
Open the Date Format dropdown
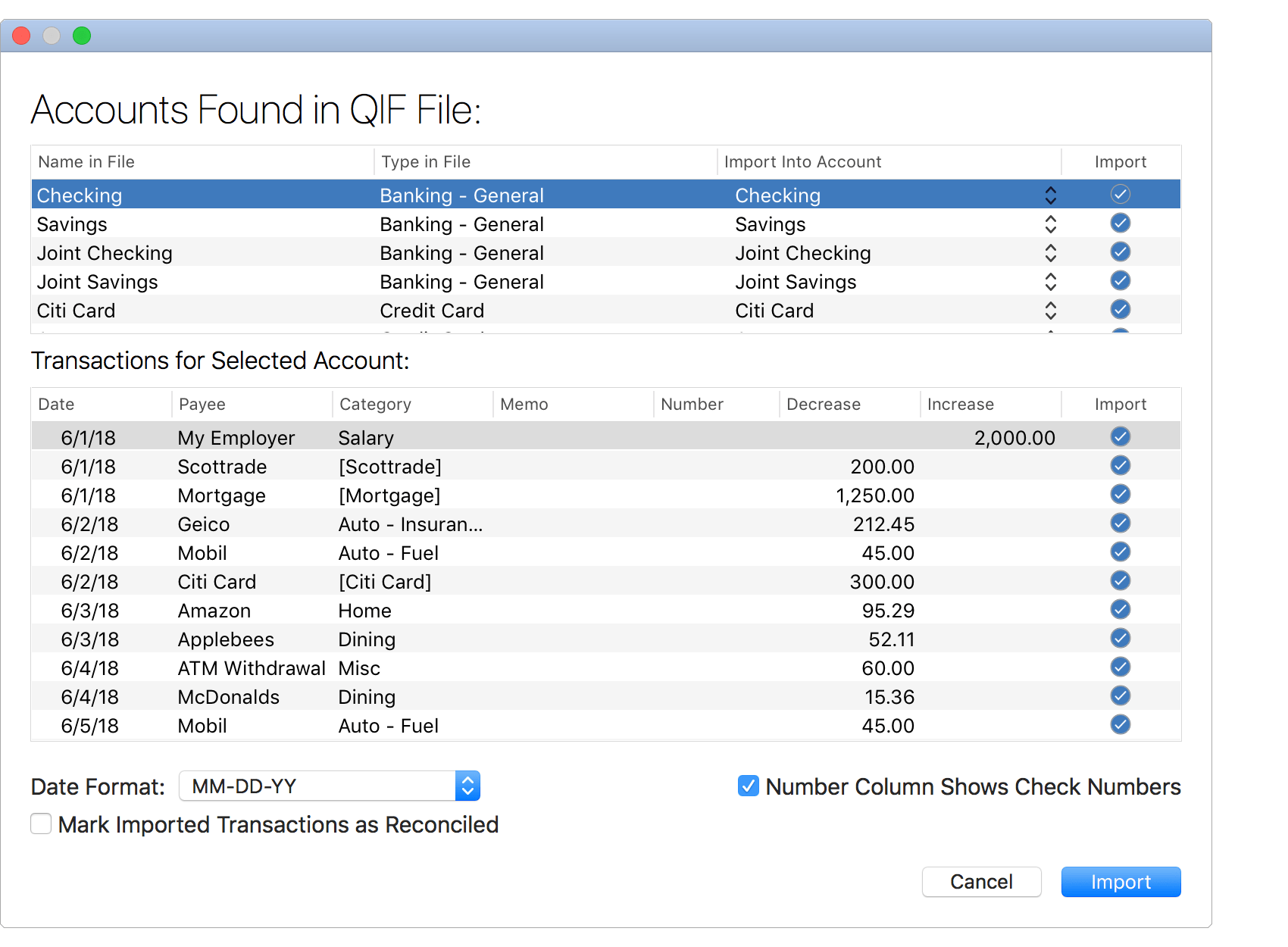[x=467, y=786]
